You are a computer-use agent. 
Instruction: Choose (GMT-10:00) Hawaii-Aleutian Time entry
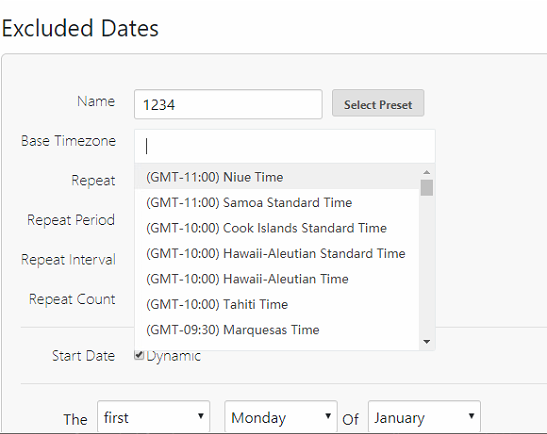point(277,279)
